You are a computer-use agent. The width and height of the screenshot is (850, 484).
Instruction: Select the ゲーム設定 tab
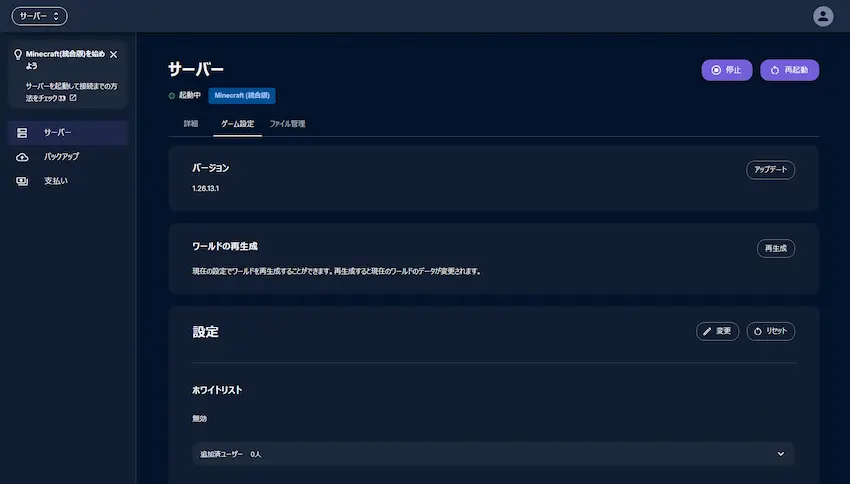pos(237,124)
